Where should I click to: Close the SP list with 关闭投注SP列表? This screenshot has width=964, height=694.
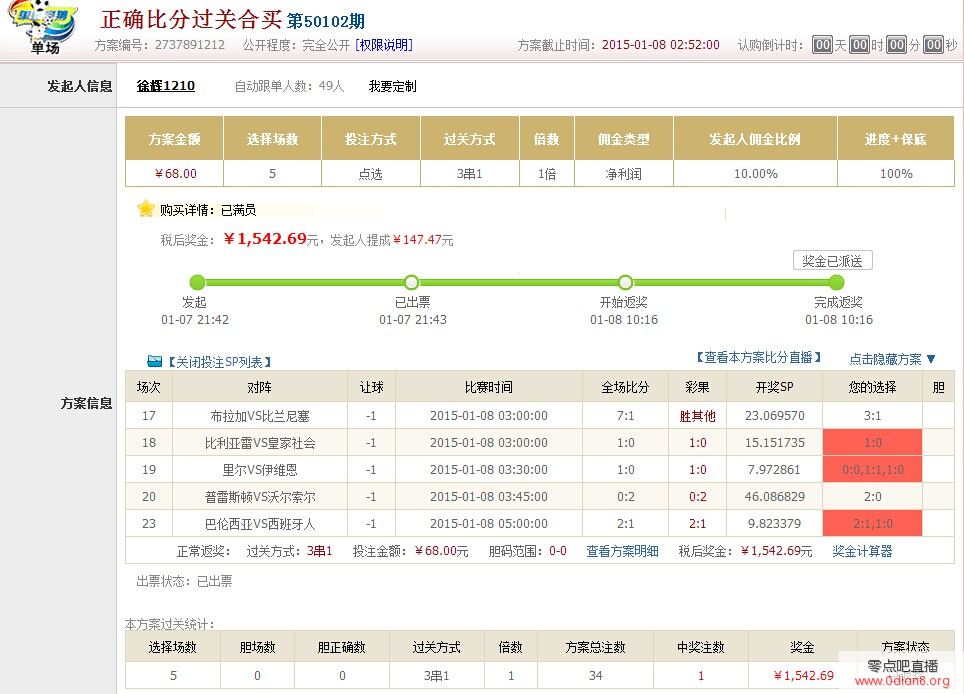click(x=218, y=362)
